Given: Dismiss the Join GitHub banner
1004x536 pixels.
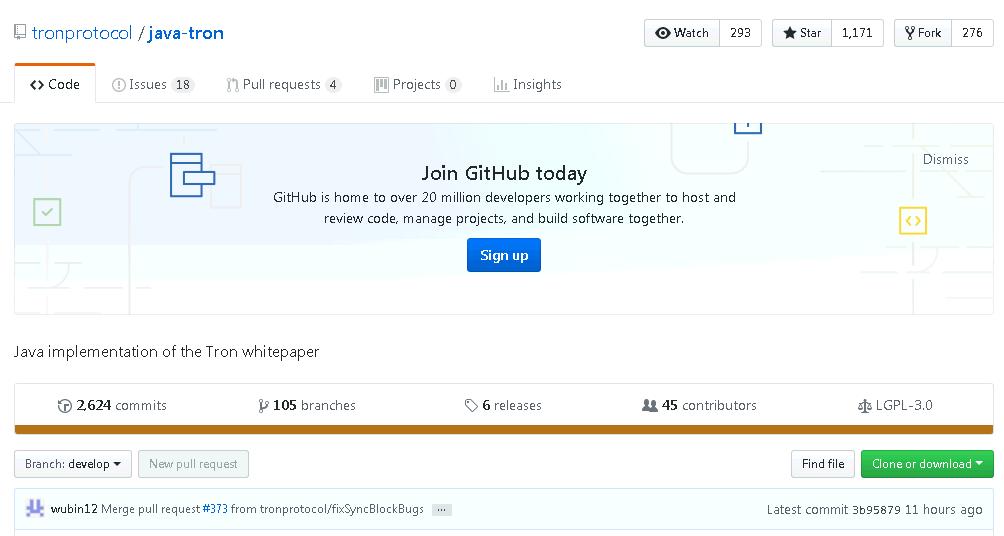Looking at the screenshot, I should pyautogui.click(x=945, y=159).
